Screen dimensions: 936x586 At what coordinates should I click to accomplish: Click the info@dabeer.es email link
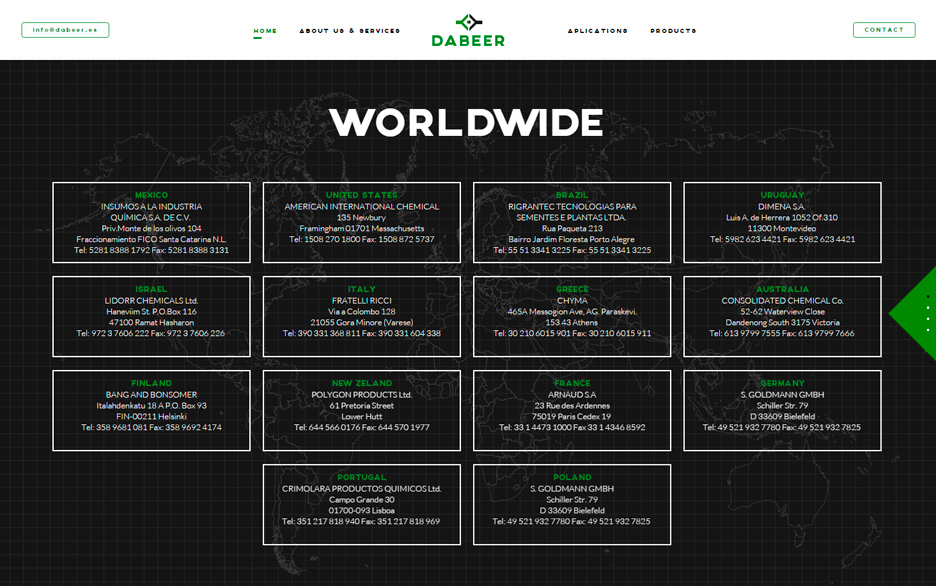tap(64, 29)
